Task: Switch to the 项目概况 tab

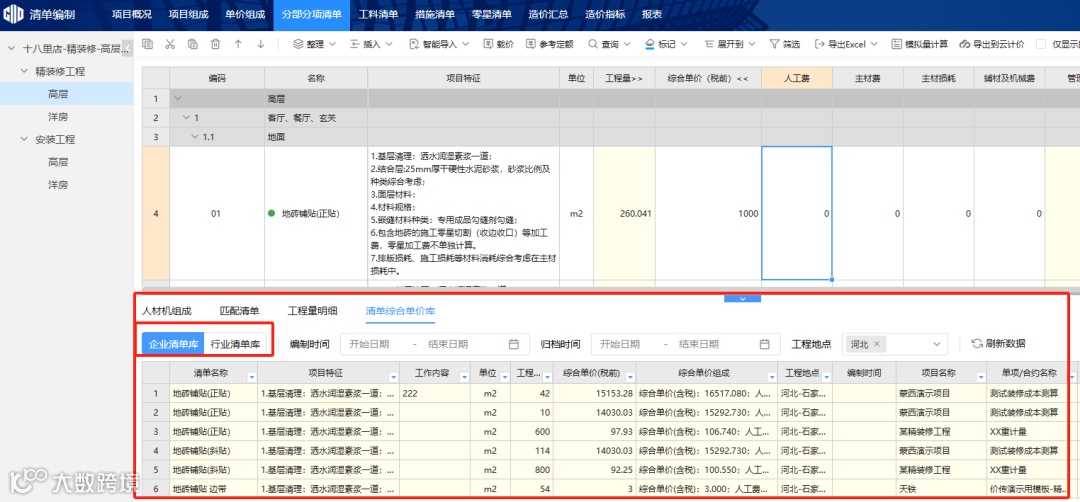Action: [x=132, y=14]
